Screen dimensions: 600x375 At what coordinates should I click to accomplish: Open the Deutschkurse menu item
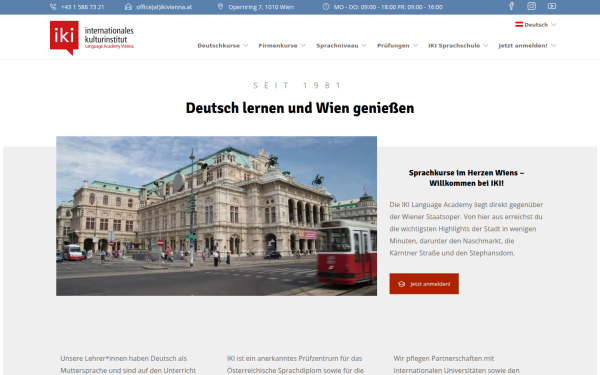click(218, 46)
